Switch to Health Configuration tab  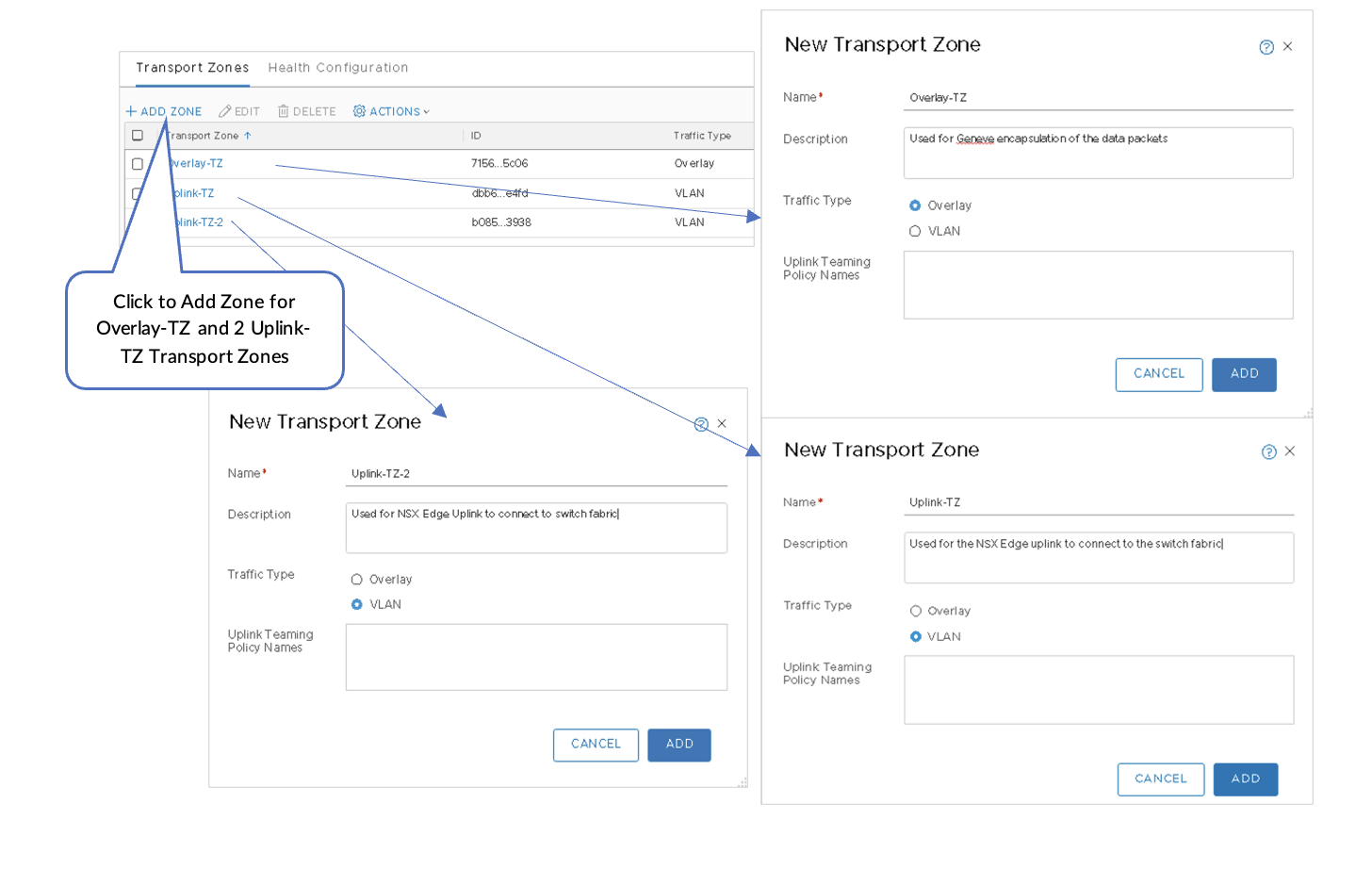click(x=337, y=68)
